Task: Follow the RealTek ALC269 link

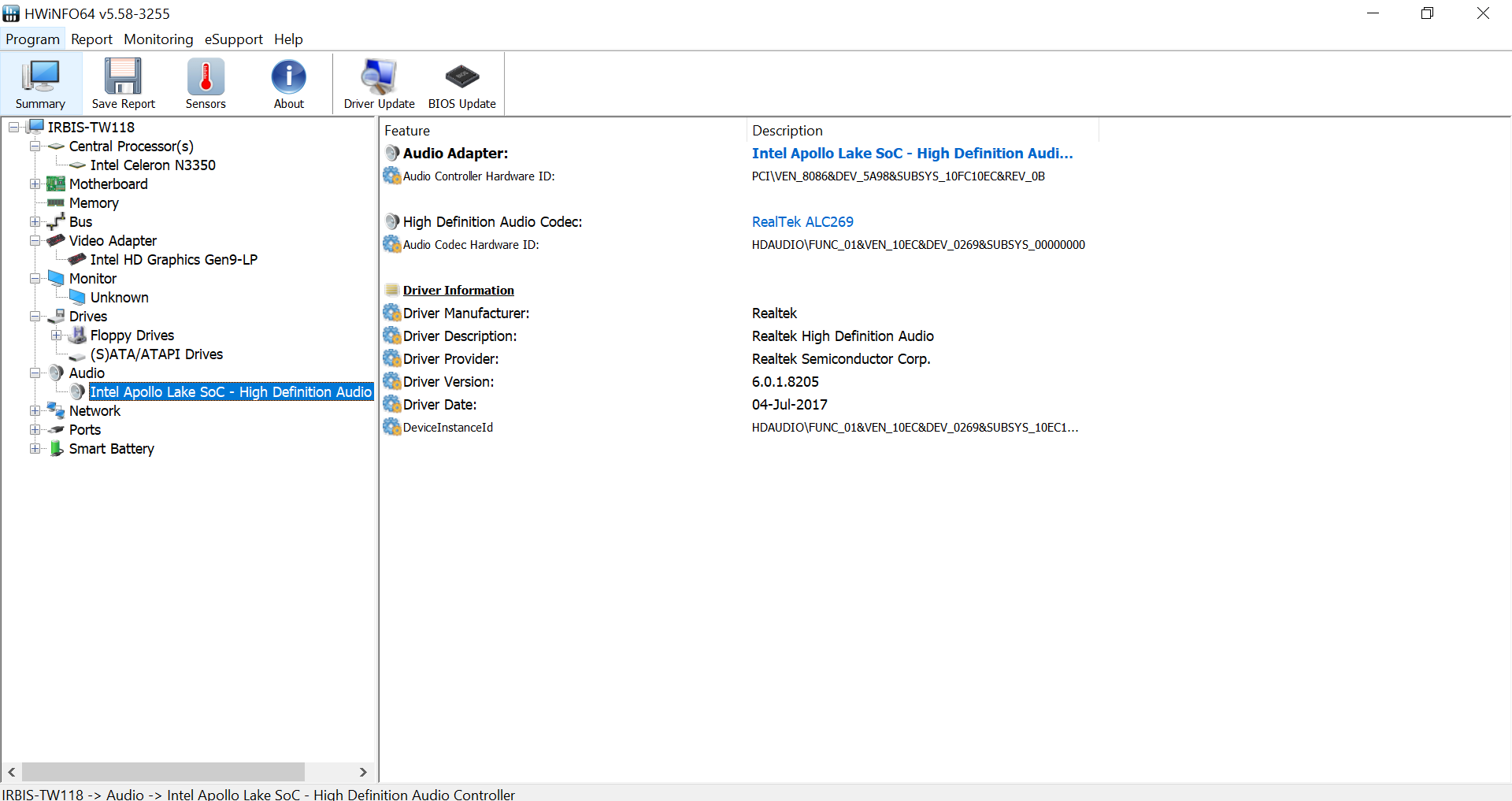Action: pos(802,222)
